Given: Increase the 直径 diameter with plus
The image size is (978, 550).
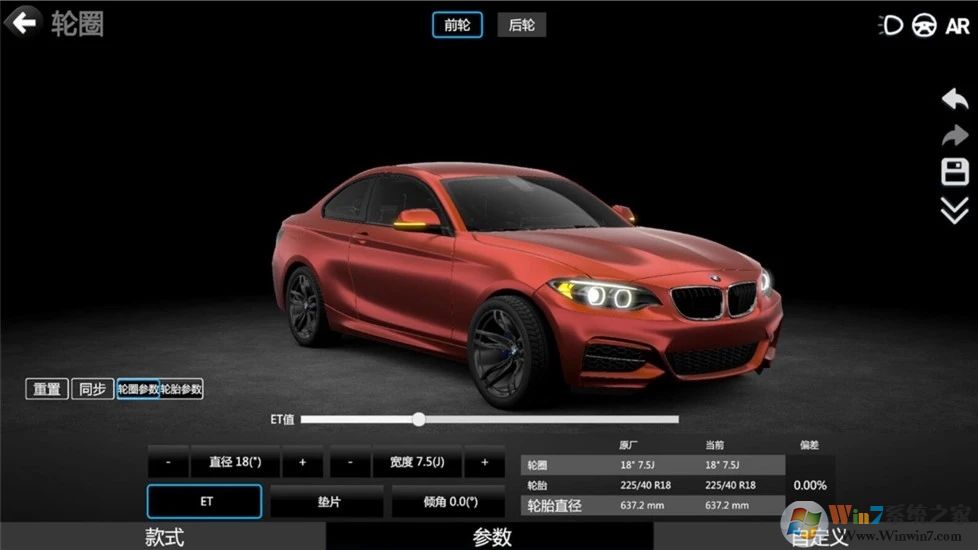Looking at the screenshot, I should click(x=303, y=462).
